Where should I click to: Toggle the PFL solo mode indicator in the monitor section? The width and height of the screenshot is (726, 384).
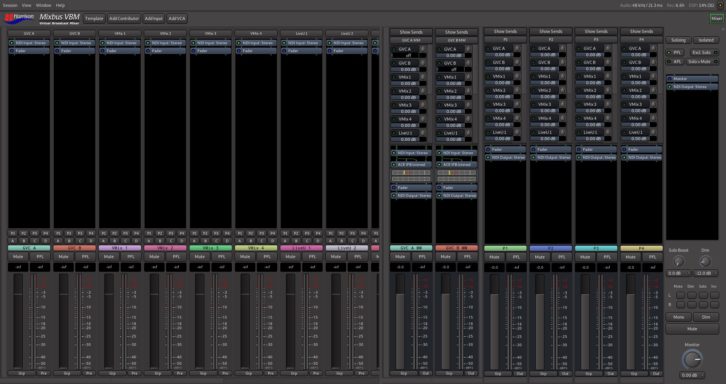[669, 52]
